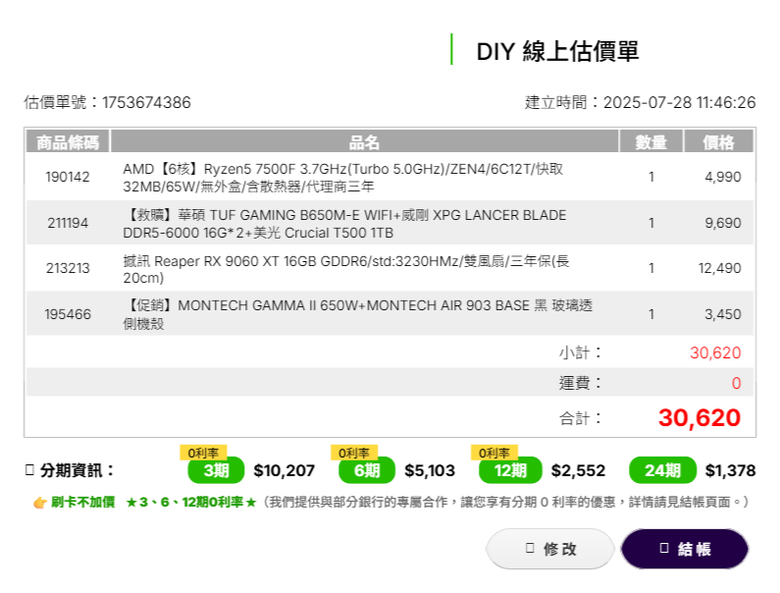The height and width of the screenshot is (593, 780).
Task: Select the 6期 installment badge
Action: coord(367,470)
